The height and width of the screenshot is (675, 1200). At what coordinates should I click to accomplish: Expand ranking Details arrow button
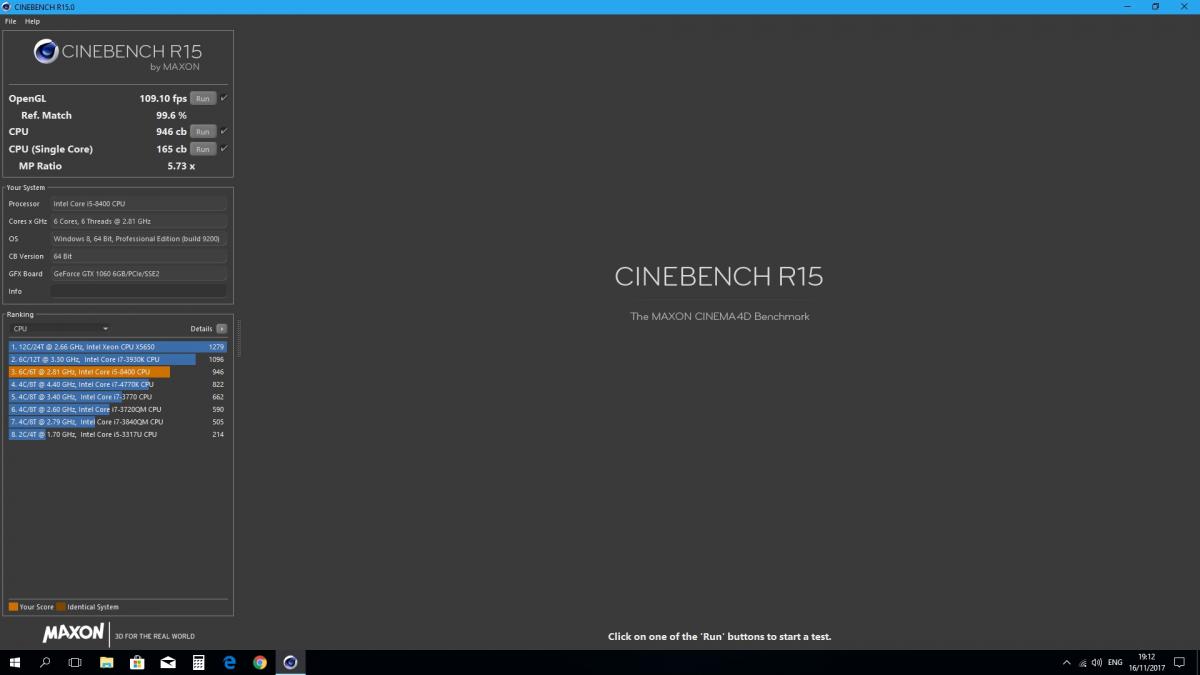221,328
